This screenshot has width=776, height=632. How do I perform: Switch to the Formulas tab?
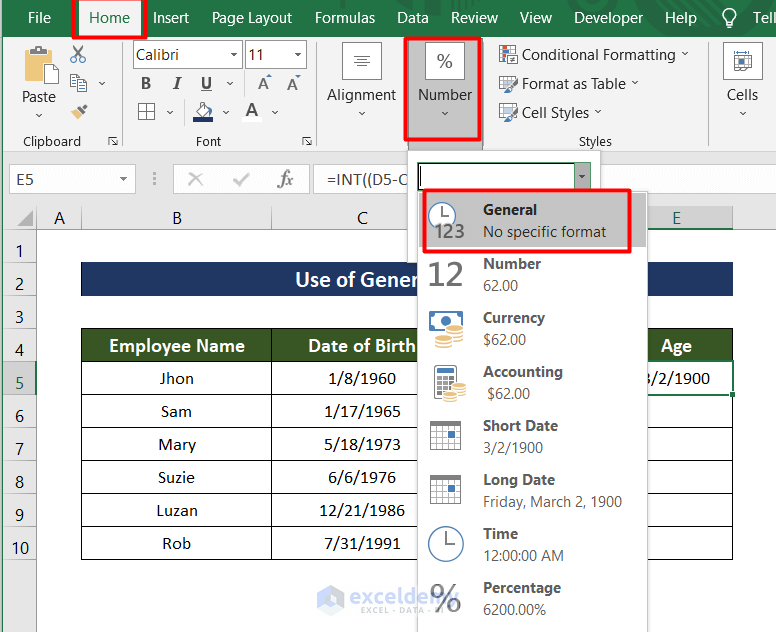pyautogui.click(x=345, y=18)
